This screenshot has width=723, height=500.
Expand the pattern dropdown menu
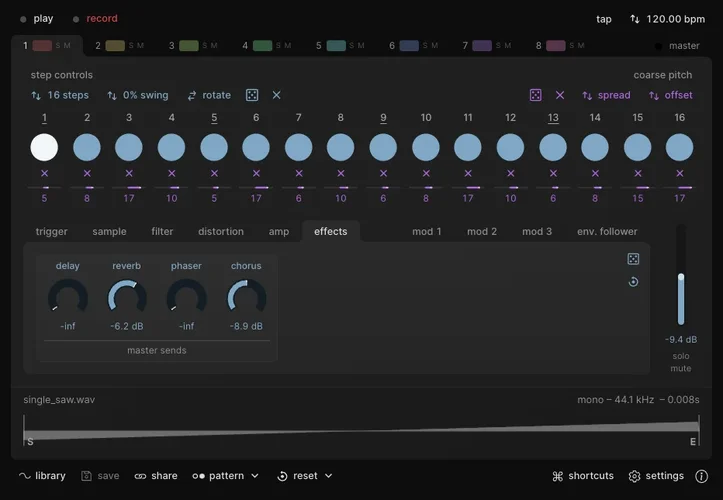click(226, 476)
